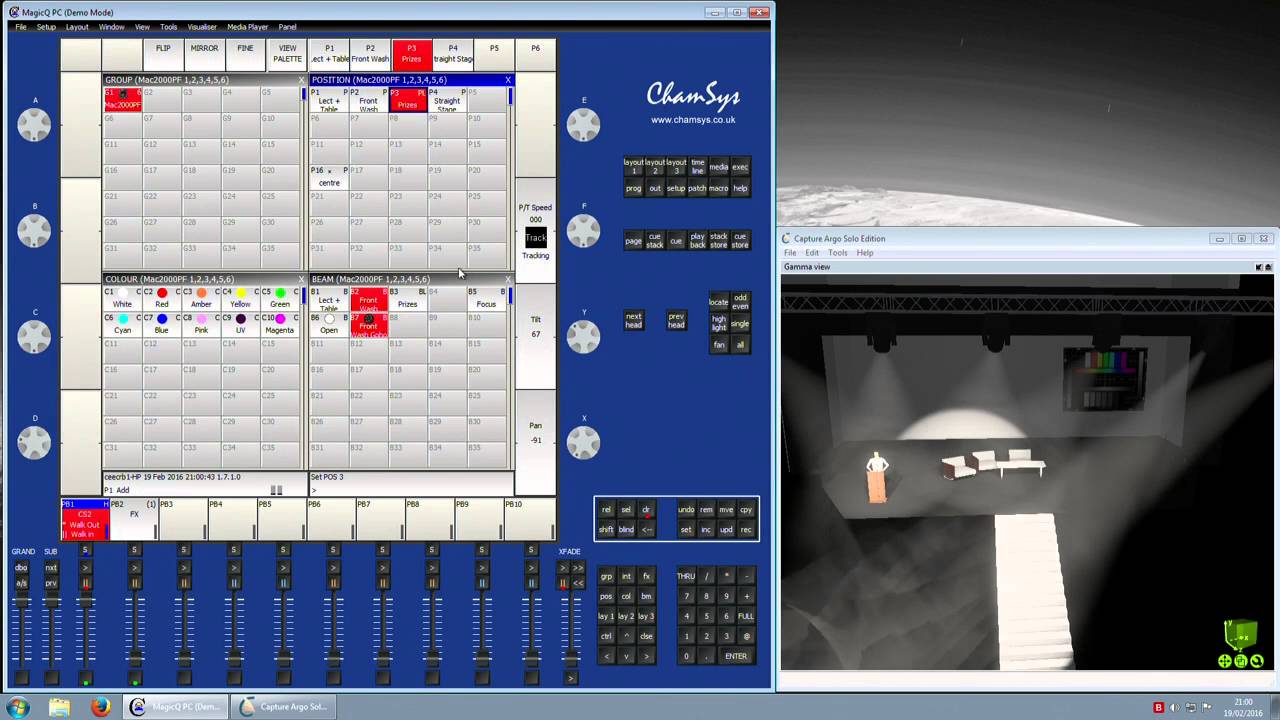Click the ENTER keypad button

click(736, 656)
